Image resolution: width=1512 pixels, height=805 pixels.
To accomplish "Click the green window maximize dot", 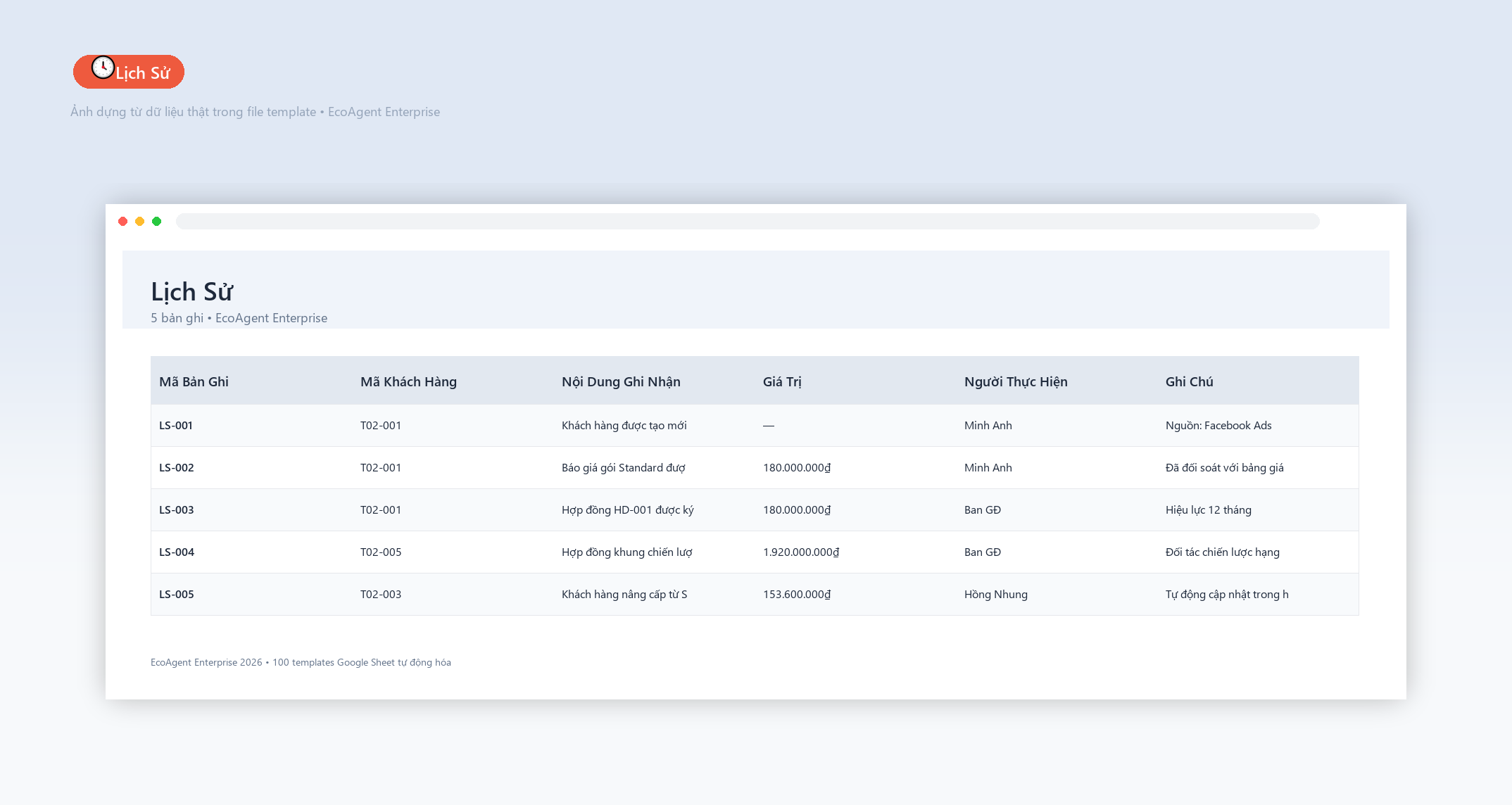I will pyautogui.click(x=157, y=222).
